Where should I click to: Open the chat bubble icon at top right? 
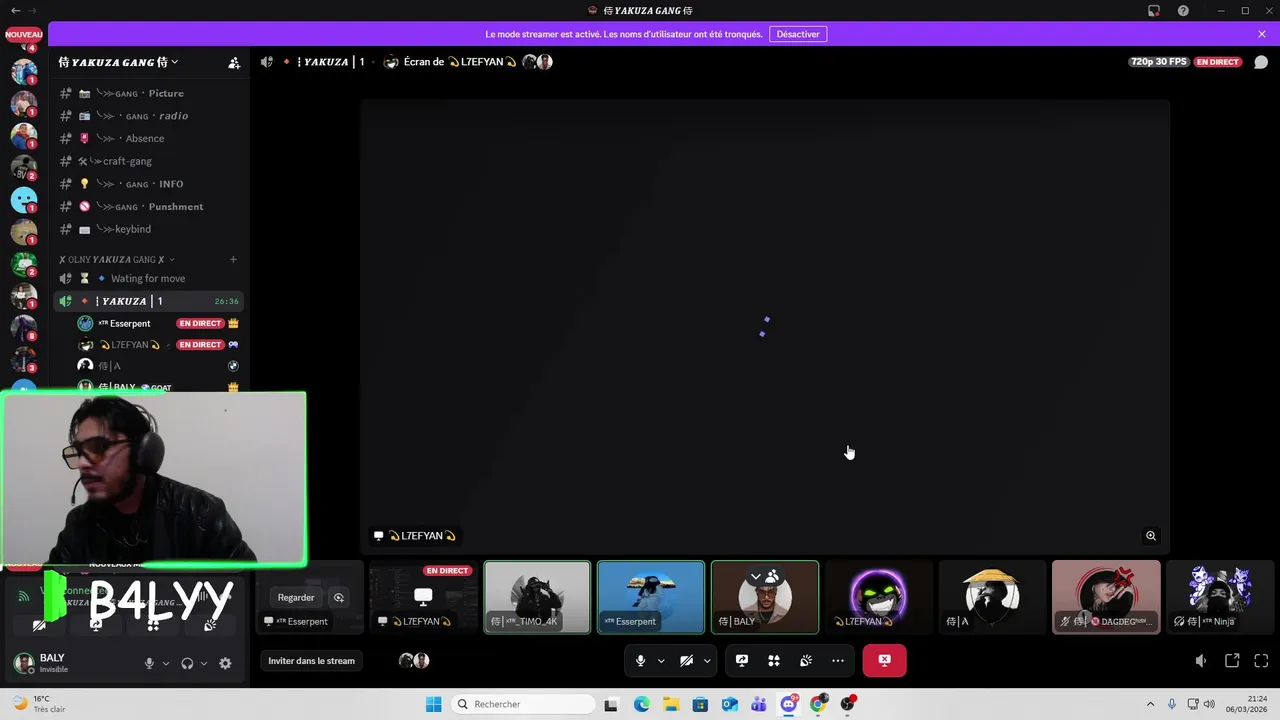[x=1261, y=62]
